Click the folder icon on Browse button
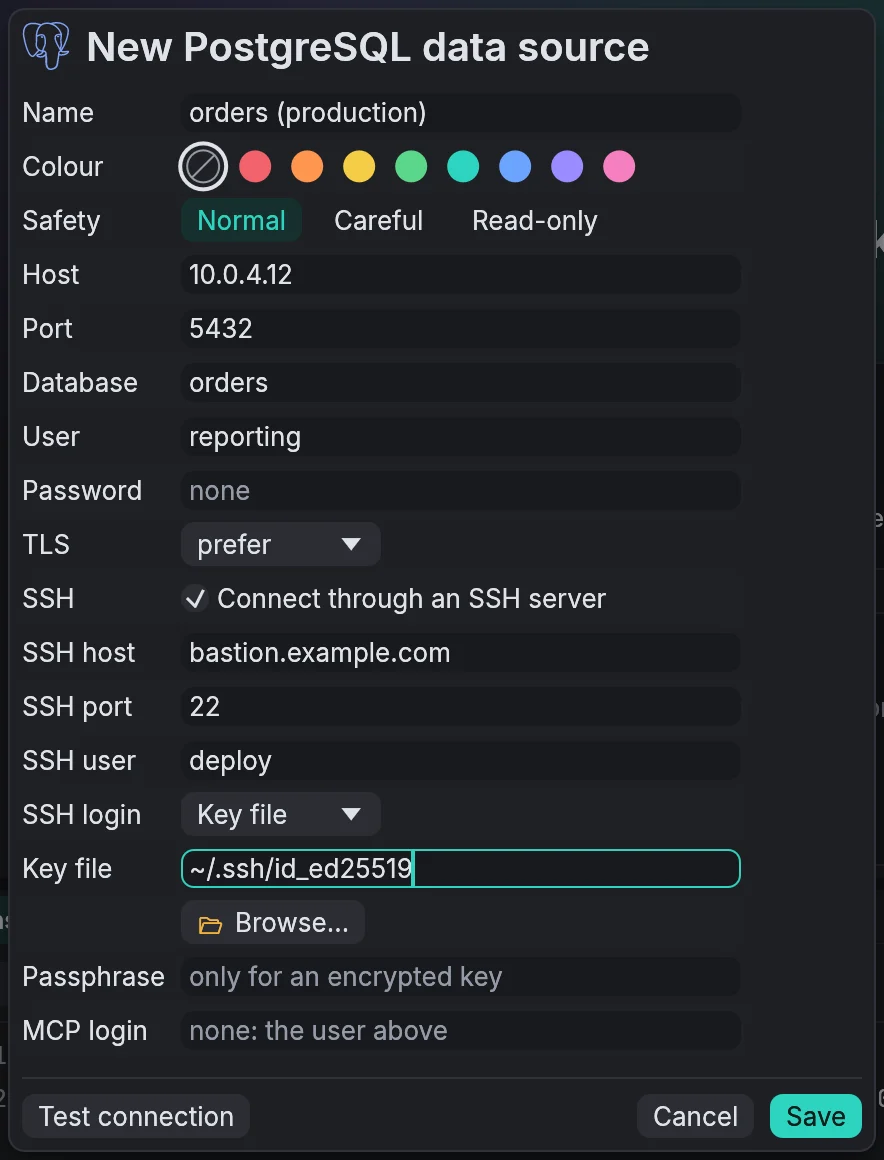884x1160 pixels. coord(210,924)
